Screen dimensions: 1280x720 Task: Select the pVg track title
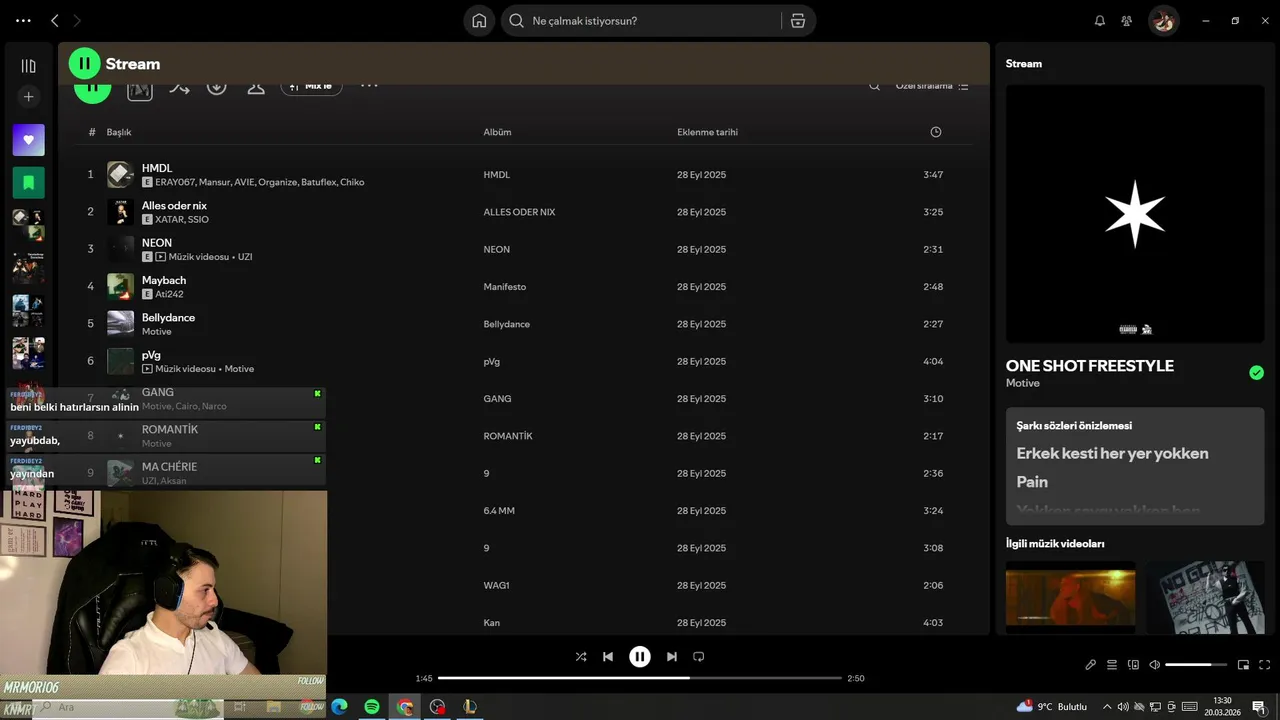point(151,355)
